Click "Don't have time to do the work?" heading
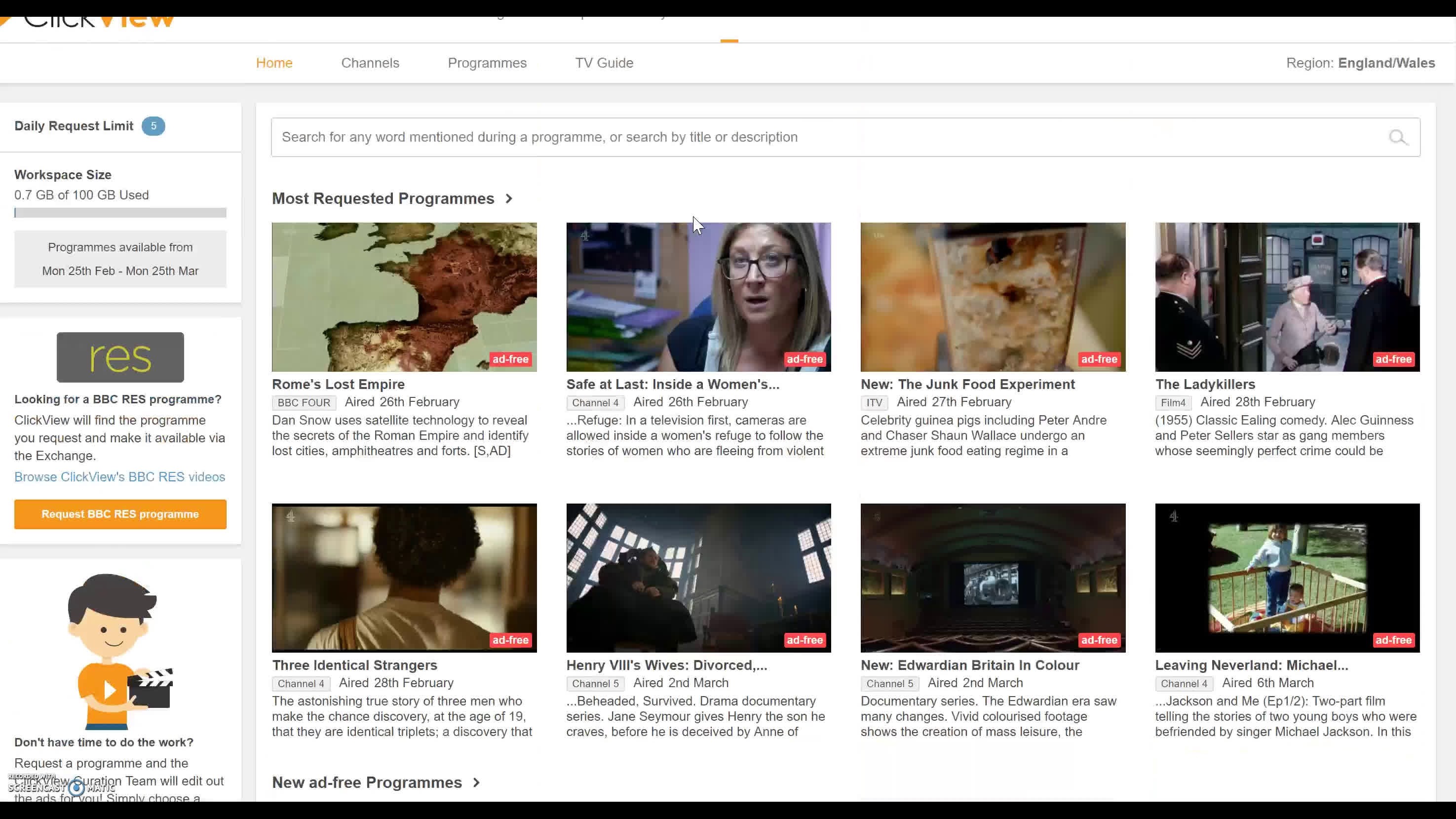This screenshot has width=1456, height=819. pyautogui.click(x=104, y=742)
